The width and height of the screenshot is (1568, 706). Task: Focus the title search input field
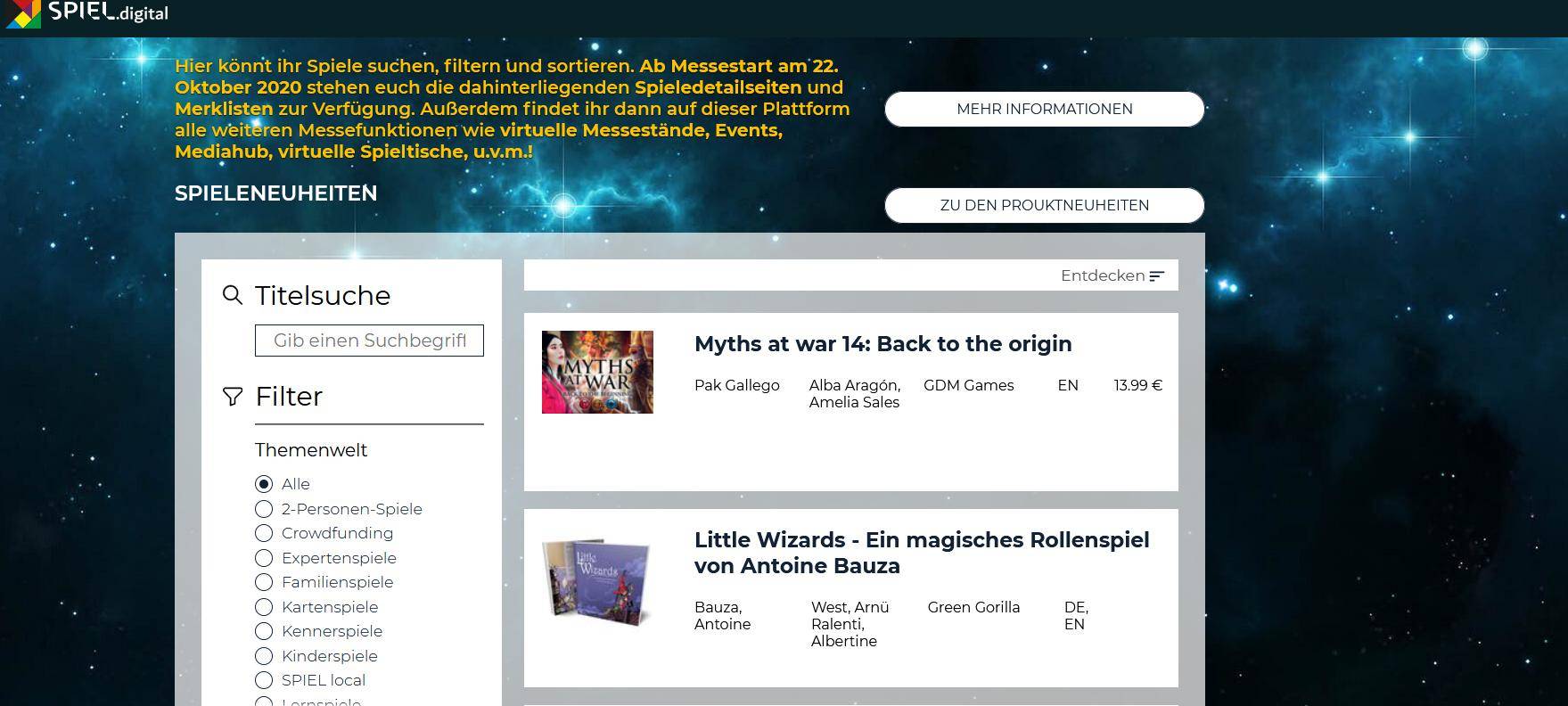click(369, 341)
